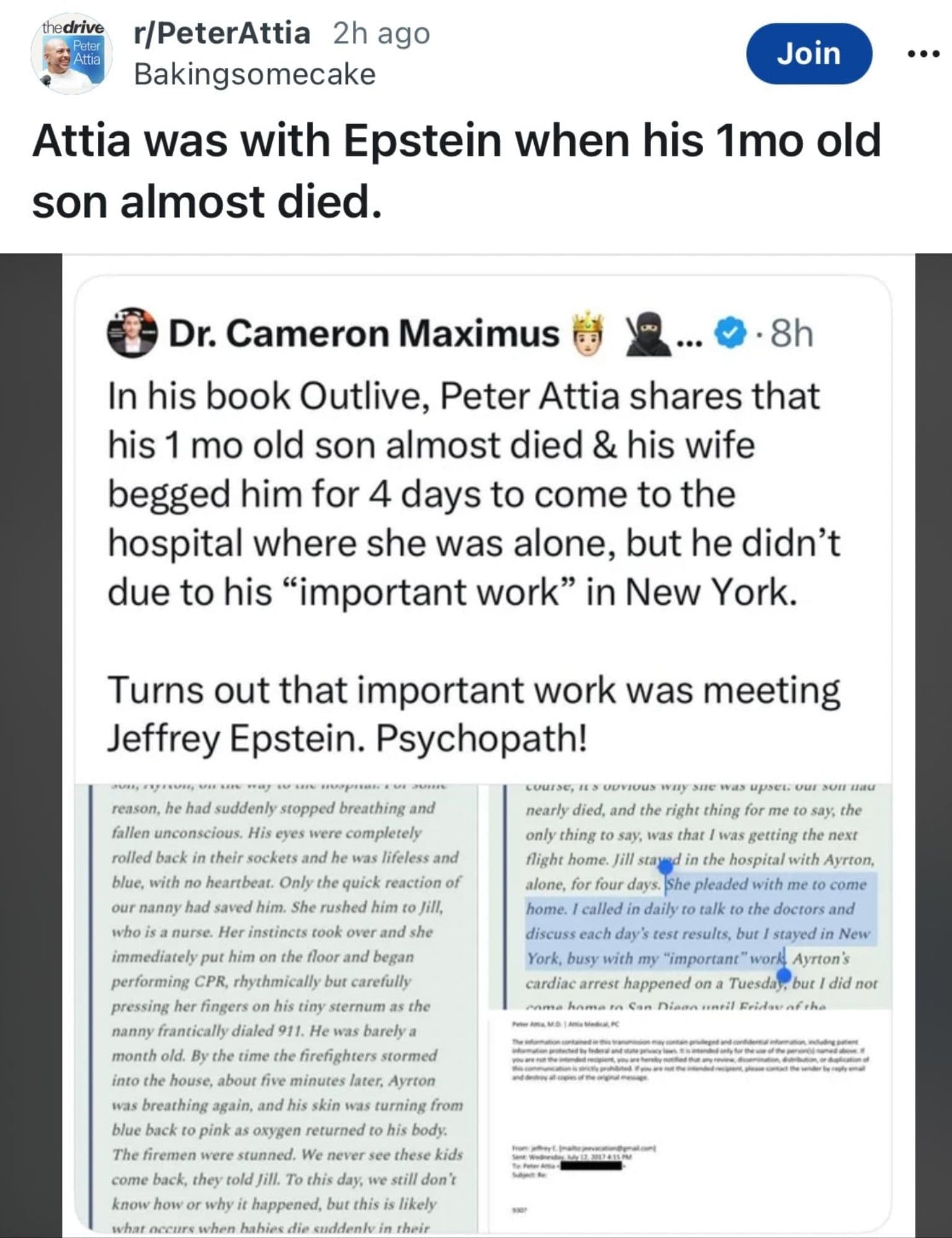Tap the tweet's 8h timestamp
952x1238 pixels.
(791, 334)
